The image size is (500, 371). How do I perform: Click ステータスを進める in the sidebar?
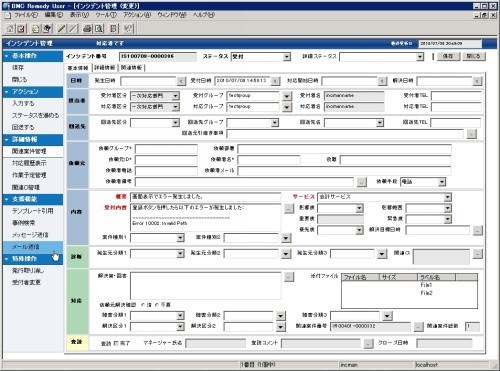click(x=35, y=116)
